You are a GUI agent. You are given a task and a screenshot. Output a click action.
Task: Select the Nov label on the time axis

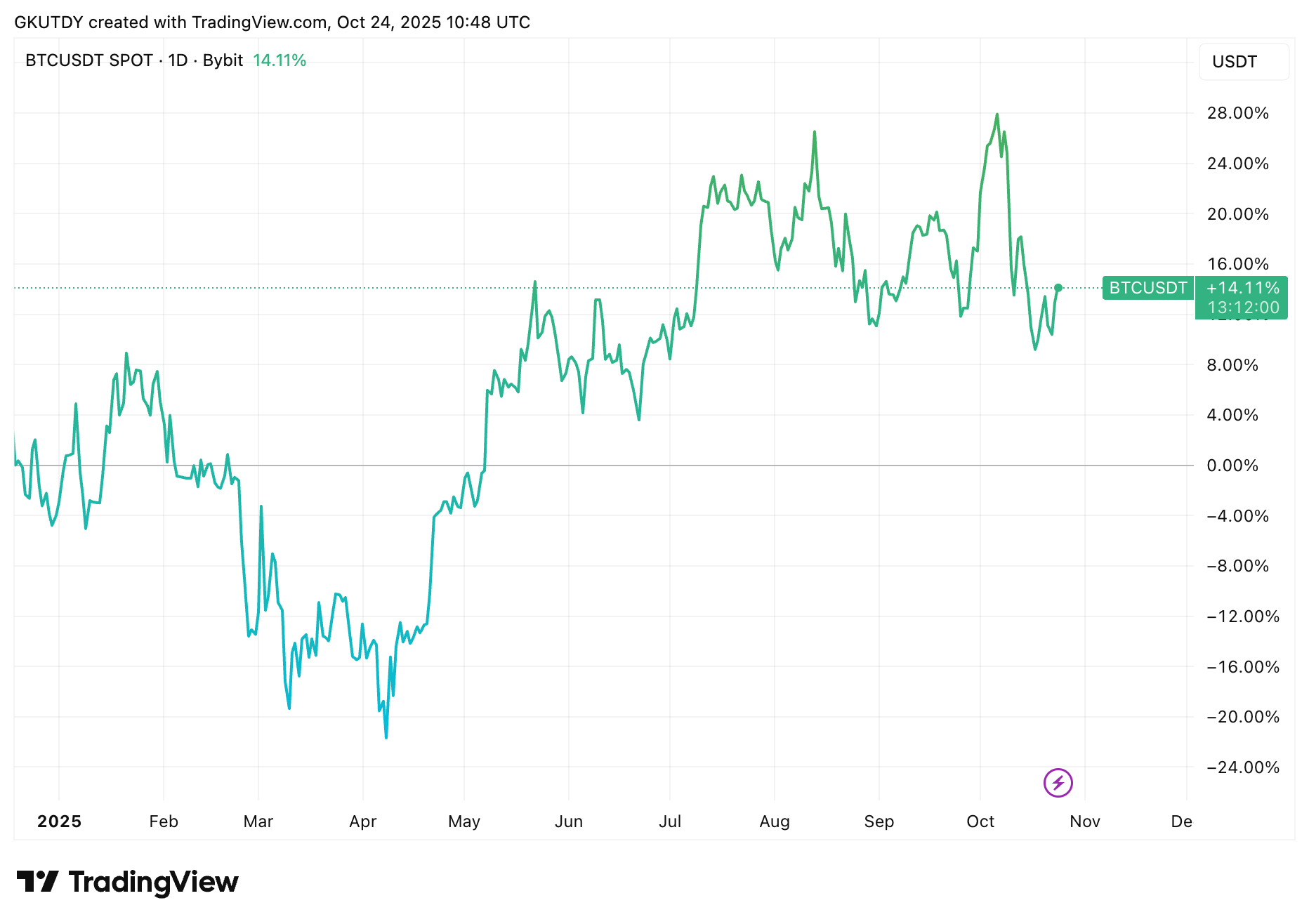(1085, 821)
